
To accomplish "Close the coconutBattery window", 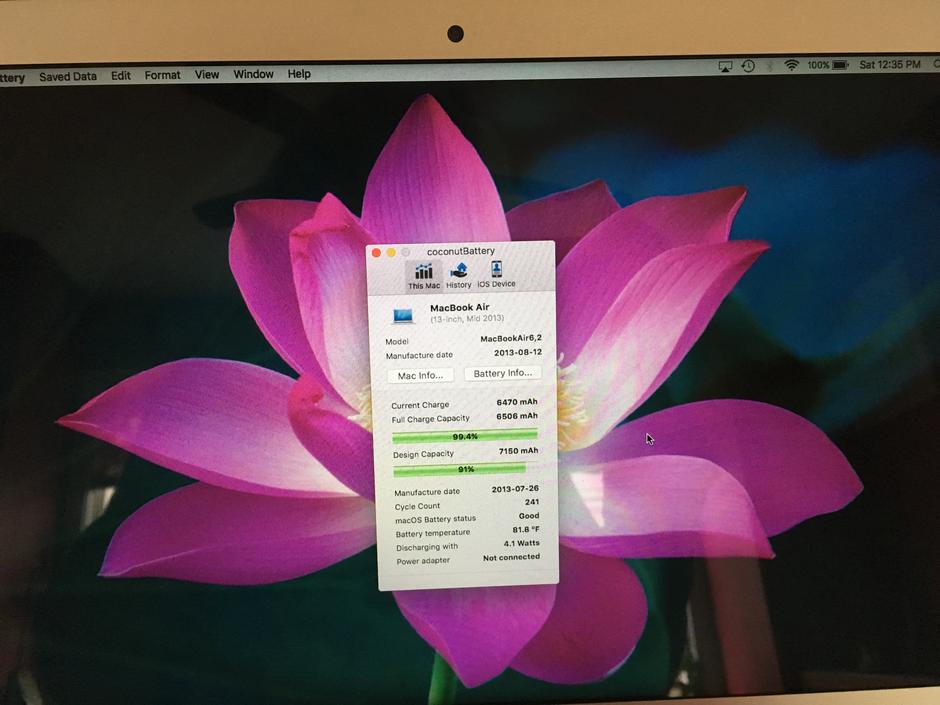I will click(x=376, y=253).
